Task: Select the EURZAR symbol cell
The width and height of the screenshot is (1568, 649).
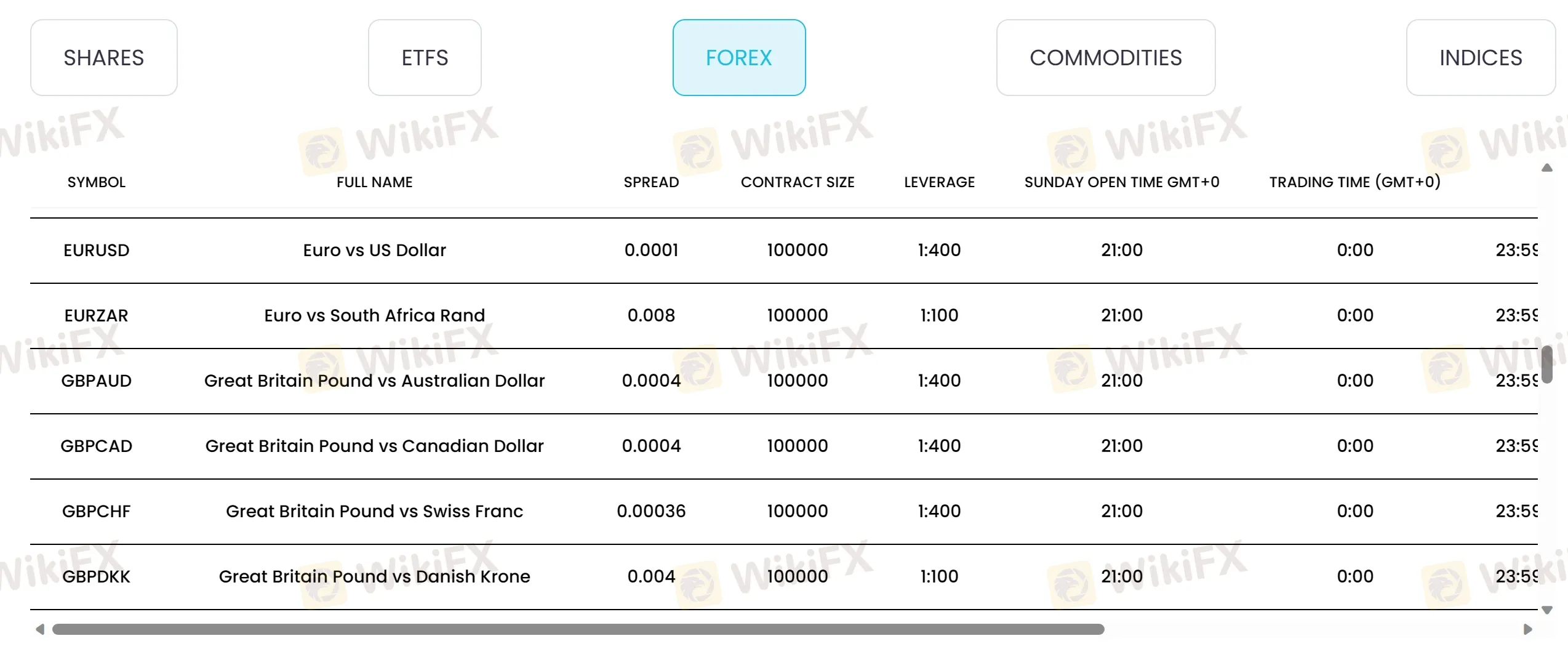Action: pyautogui.click(x=97, y=316)
